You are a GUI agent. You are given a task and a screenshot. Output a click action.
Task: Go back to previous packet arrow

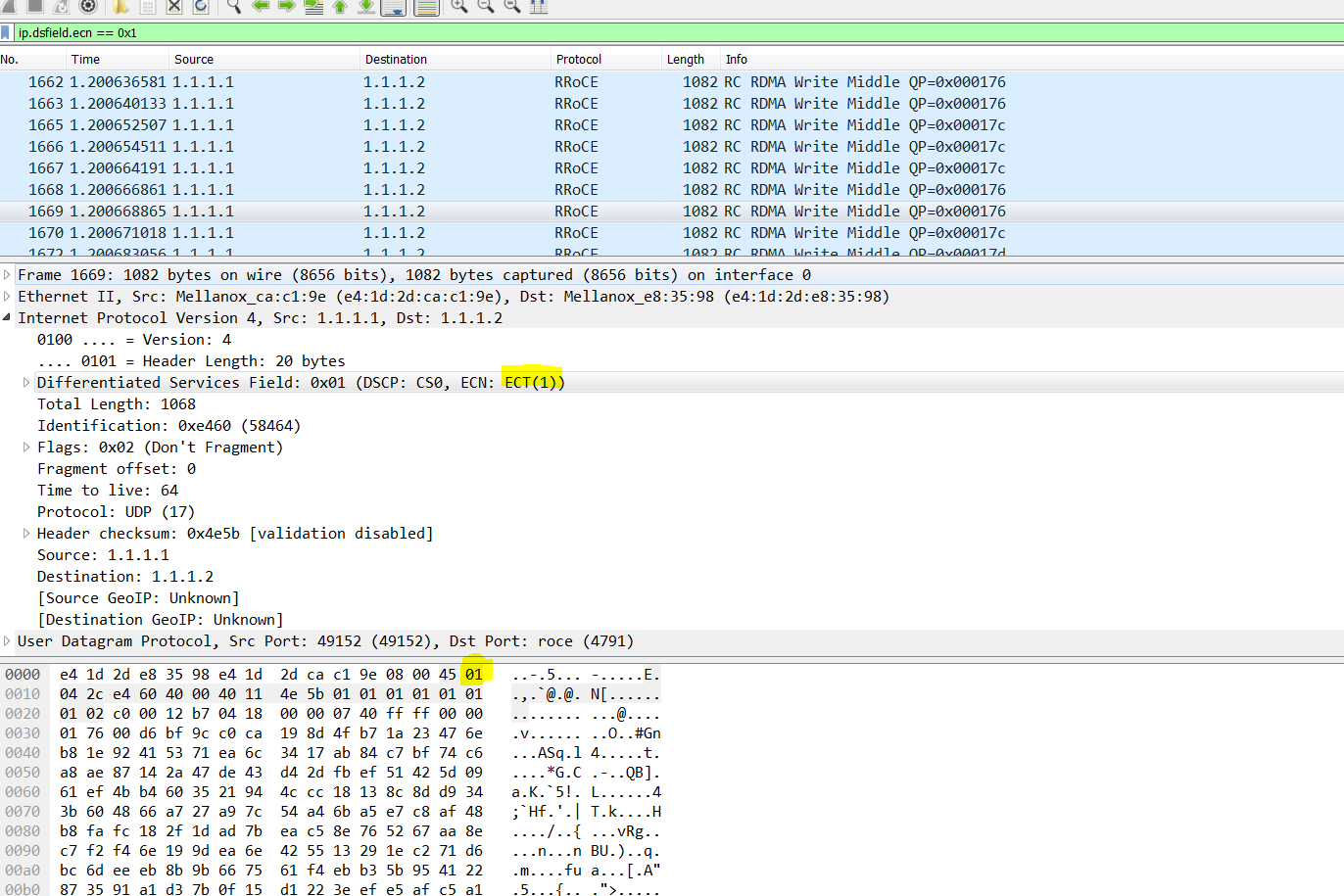tap(261, 6)
